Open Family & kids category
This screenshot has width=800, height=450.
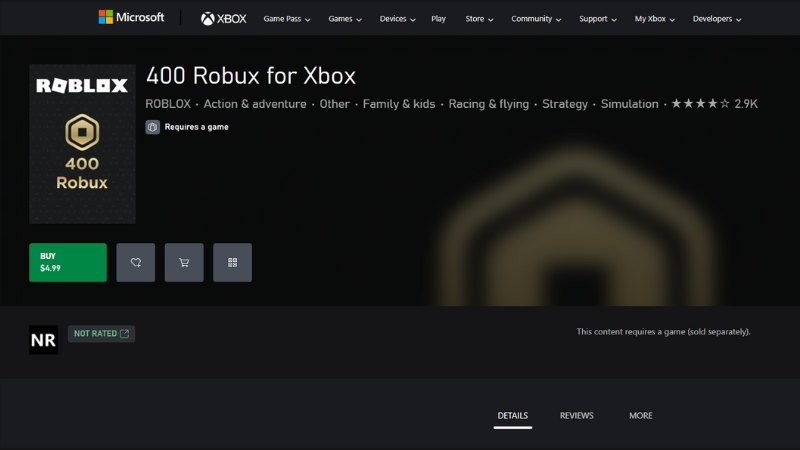click(399, 104)
